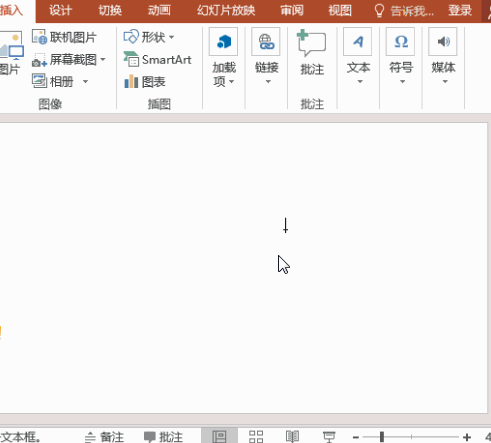Image resolution: width=491 pixels, height=443 pixels.
Task: Click the zoom slider handle
Action: (x=382, y=437)
